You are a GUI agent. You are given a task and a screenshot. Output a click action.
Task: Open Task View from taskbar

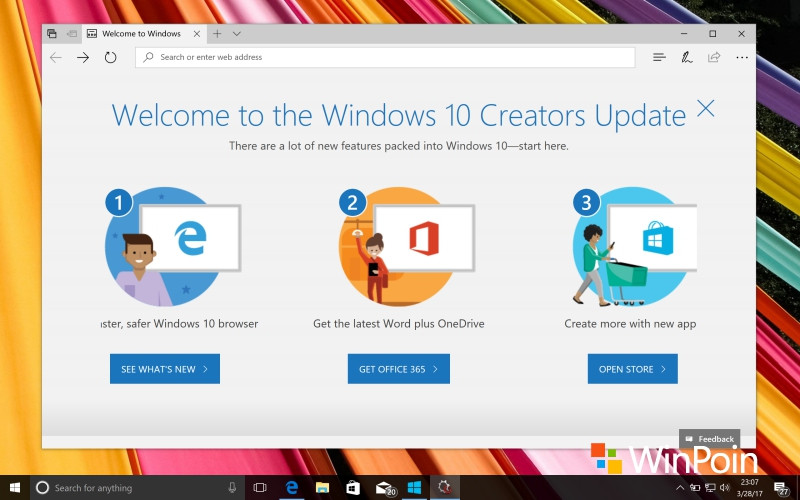260,488
